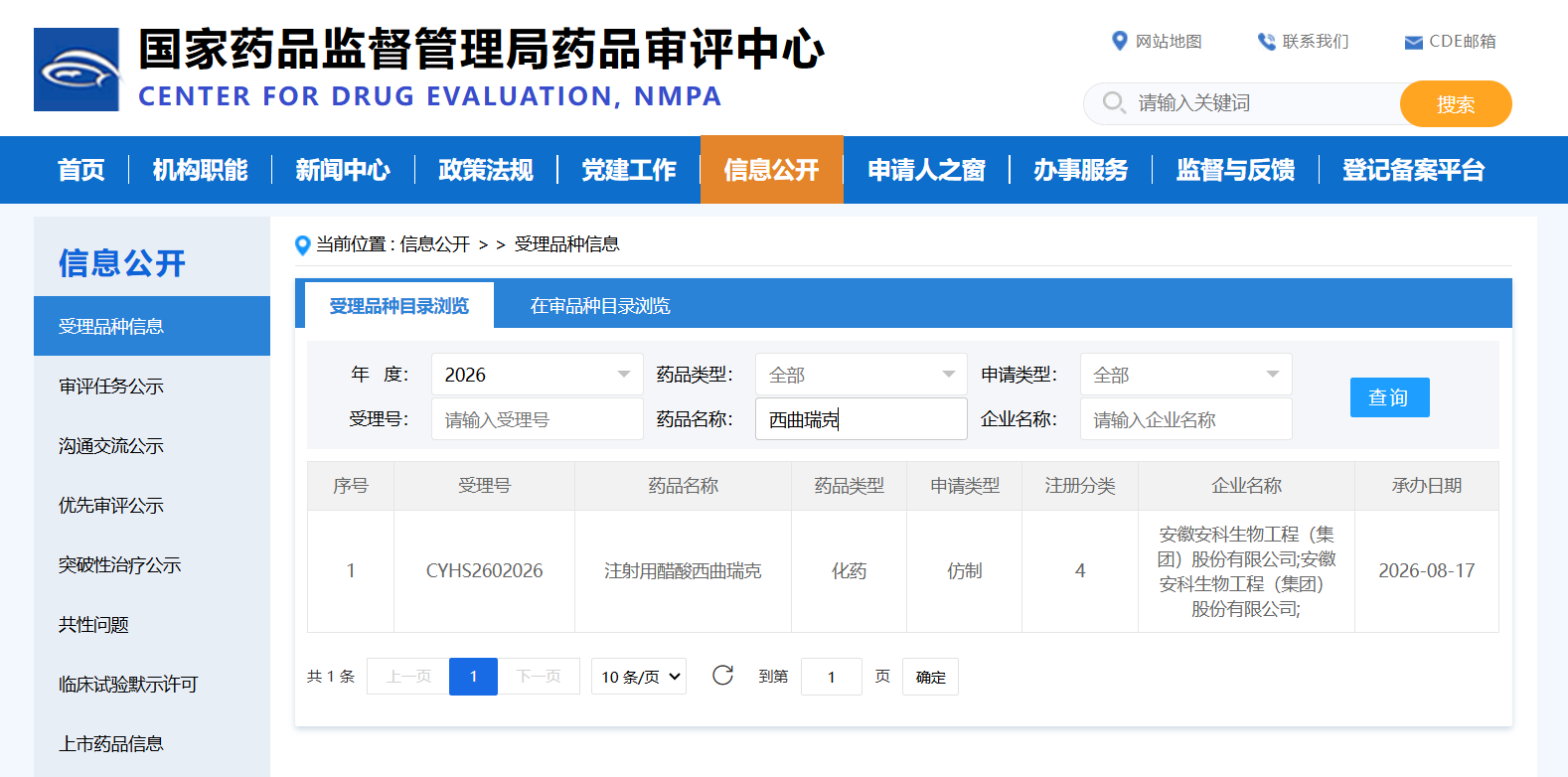
Task: Open 机构职能 menu item
Action: point(200,170)
